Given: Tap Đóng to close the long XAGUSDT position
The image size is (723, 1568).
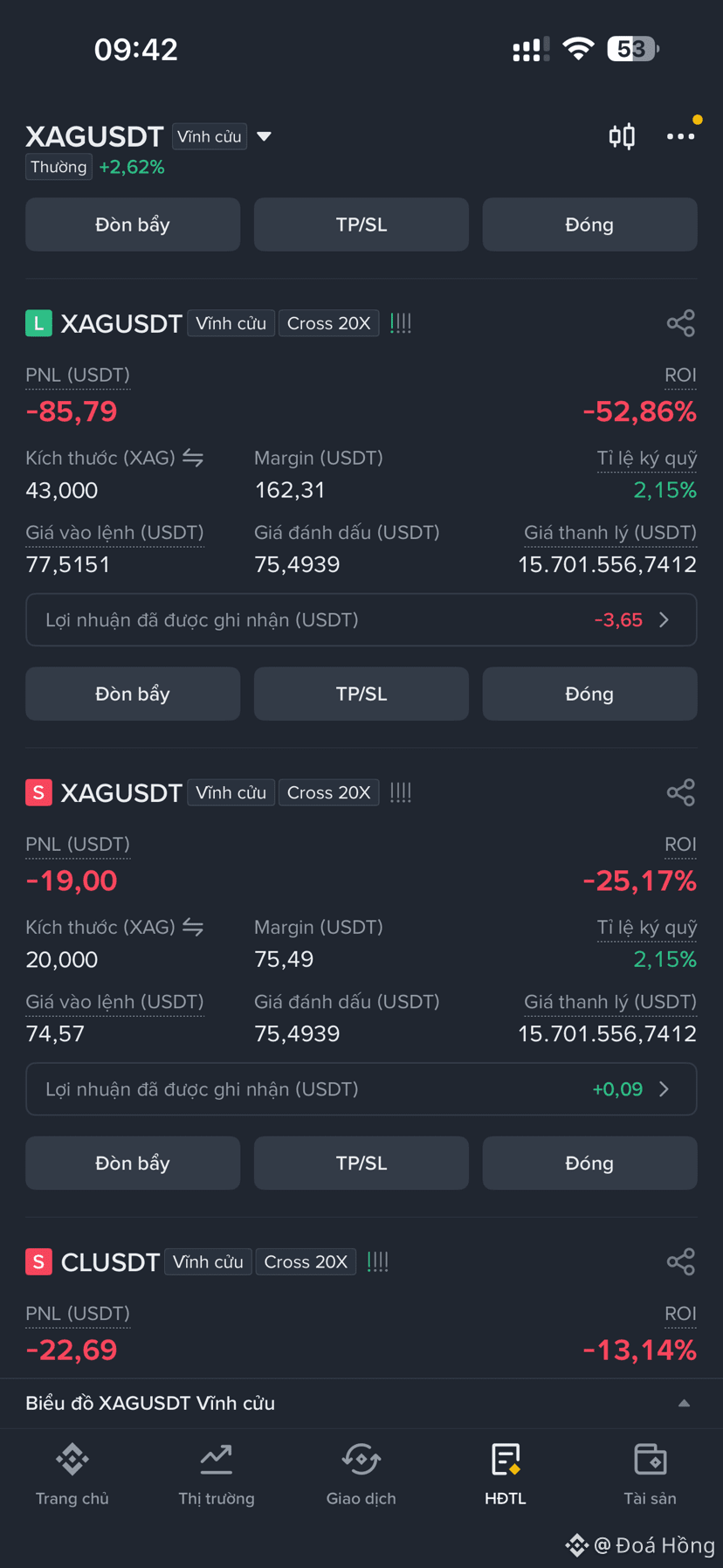Looking at the screenshot, I should coord(589,694).
